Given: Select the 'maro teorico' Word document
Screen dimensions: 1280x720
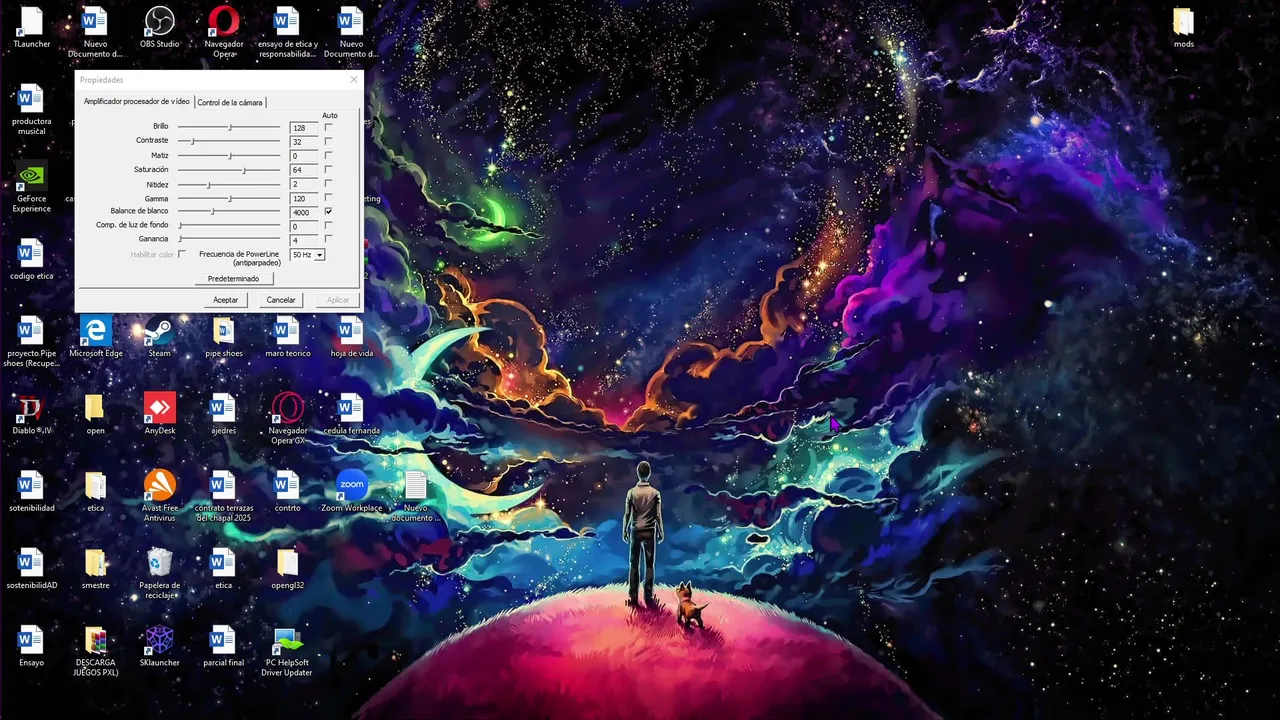Looking at the screenshot, I should pyautogui.click(x=287, y=337).
